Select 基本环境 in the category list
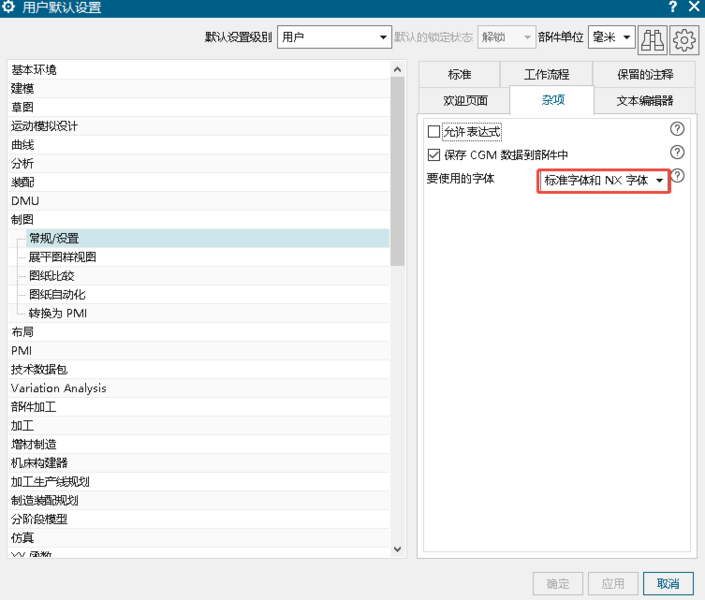This screenshot has width=705, height=600. coord(199,70)
